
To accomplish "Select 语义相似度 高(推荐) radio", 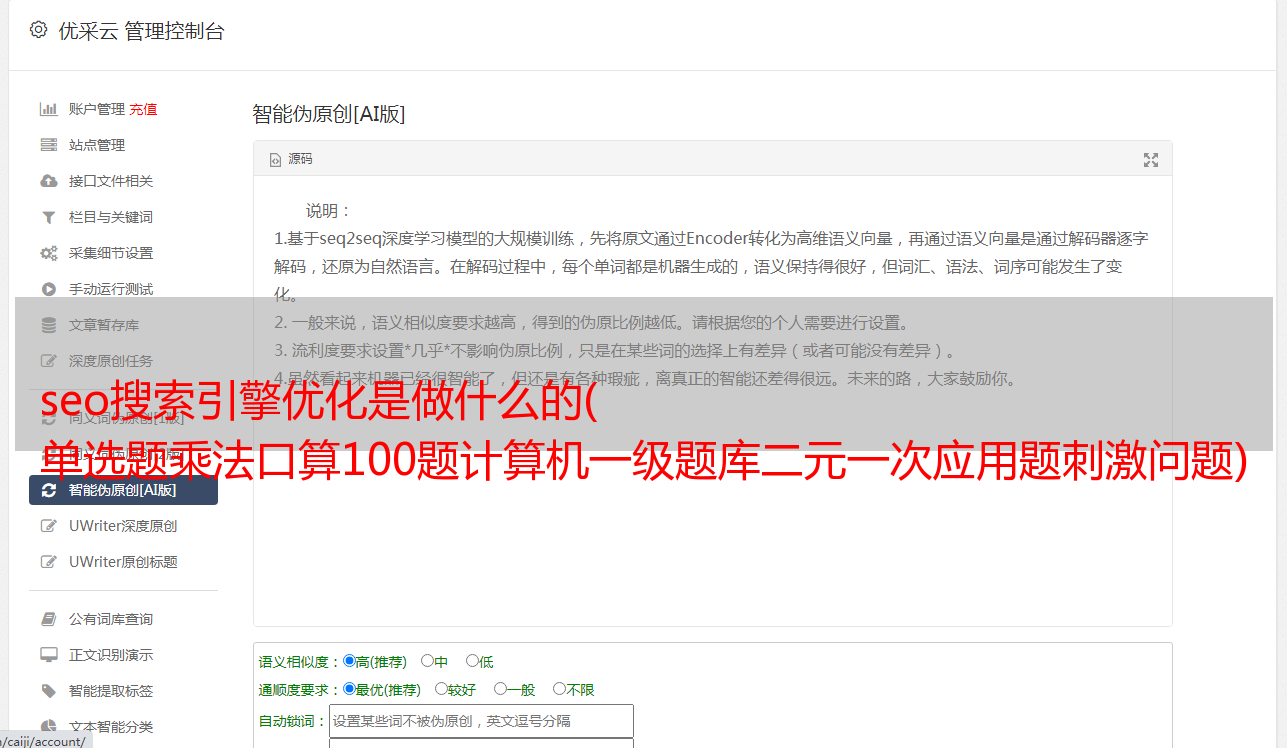I will [x=349, y=661].
